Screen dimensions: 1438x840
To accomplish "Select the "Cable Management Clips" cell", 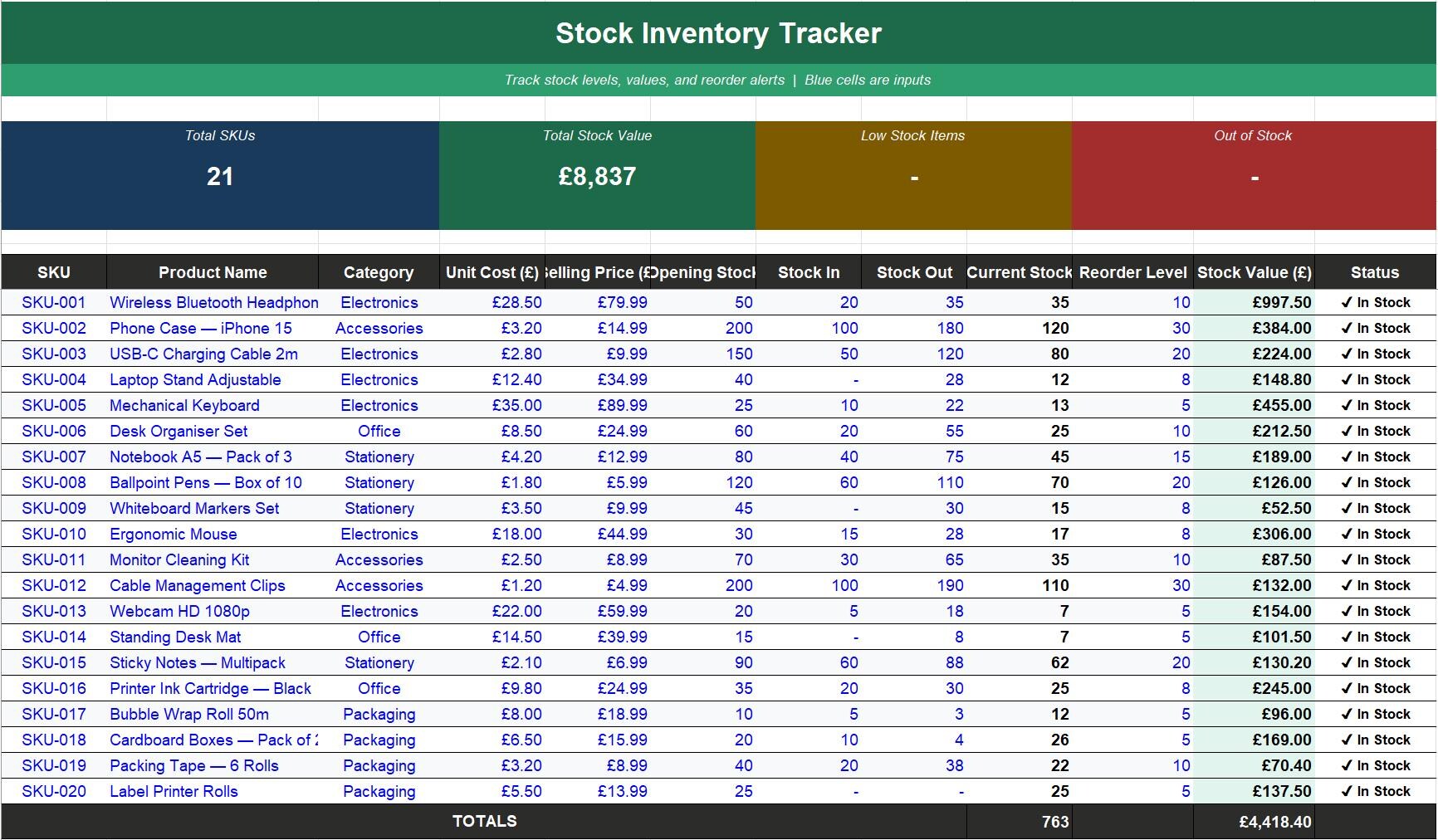I will (213, 586).
